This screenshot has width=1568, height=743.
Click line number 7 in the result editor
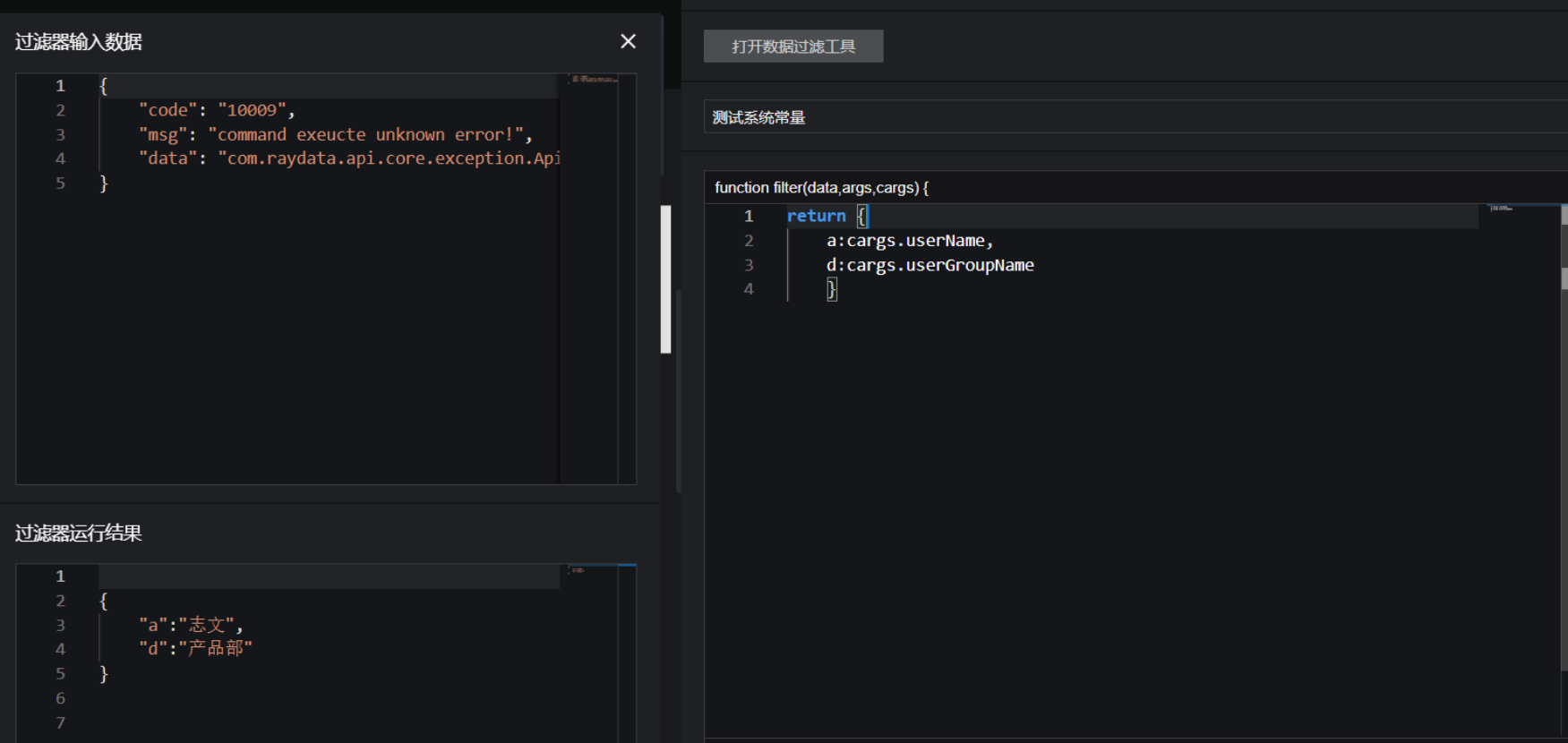click(60, 722)
